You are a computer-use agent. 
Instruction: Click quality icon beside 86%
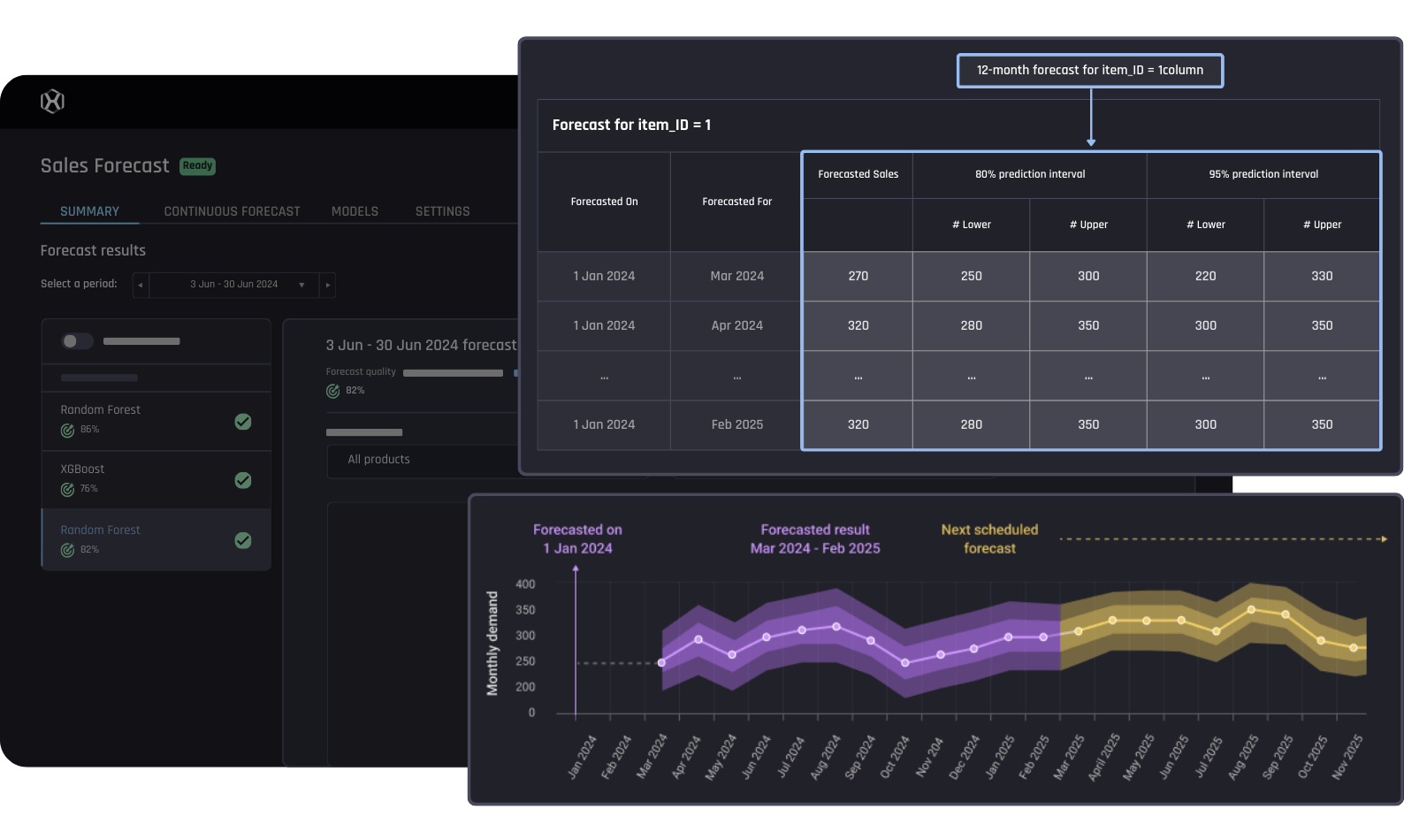(x=67, y=431)
